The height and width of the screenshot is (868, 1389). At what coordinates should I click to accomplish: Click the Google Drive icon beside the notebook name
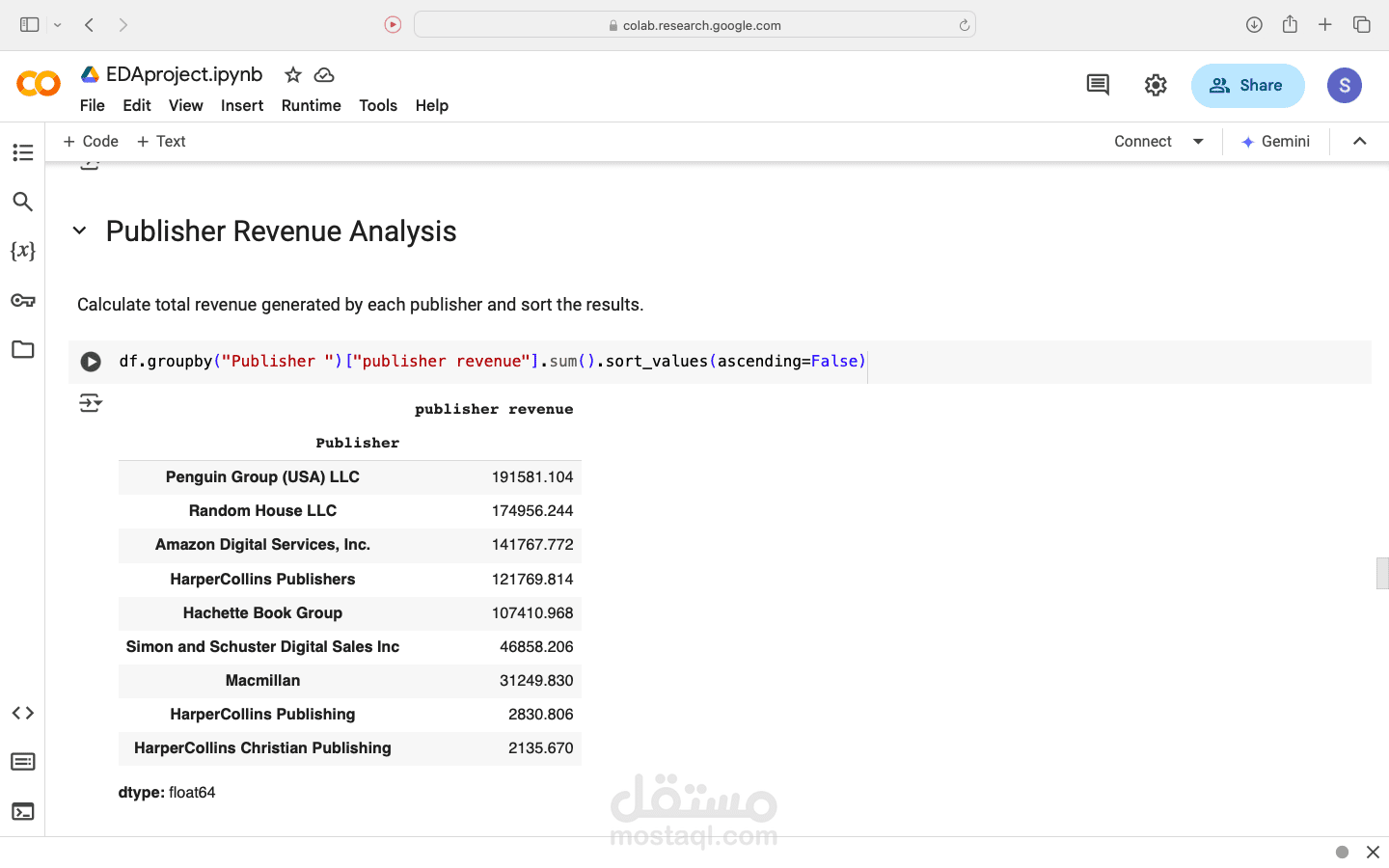90,74
